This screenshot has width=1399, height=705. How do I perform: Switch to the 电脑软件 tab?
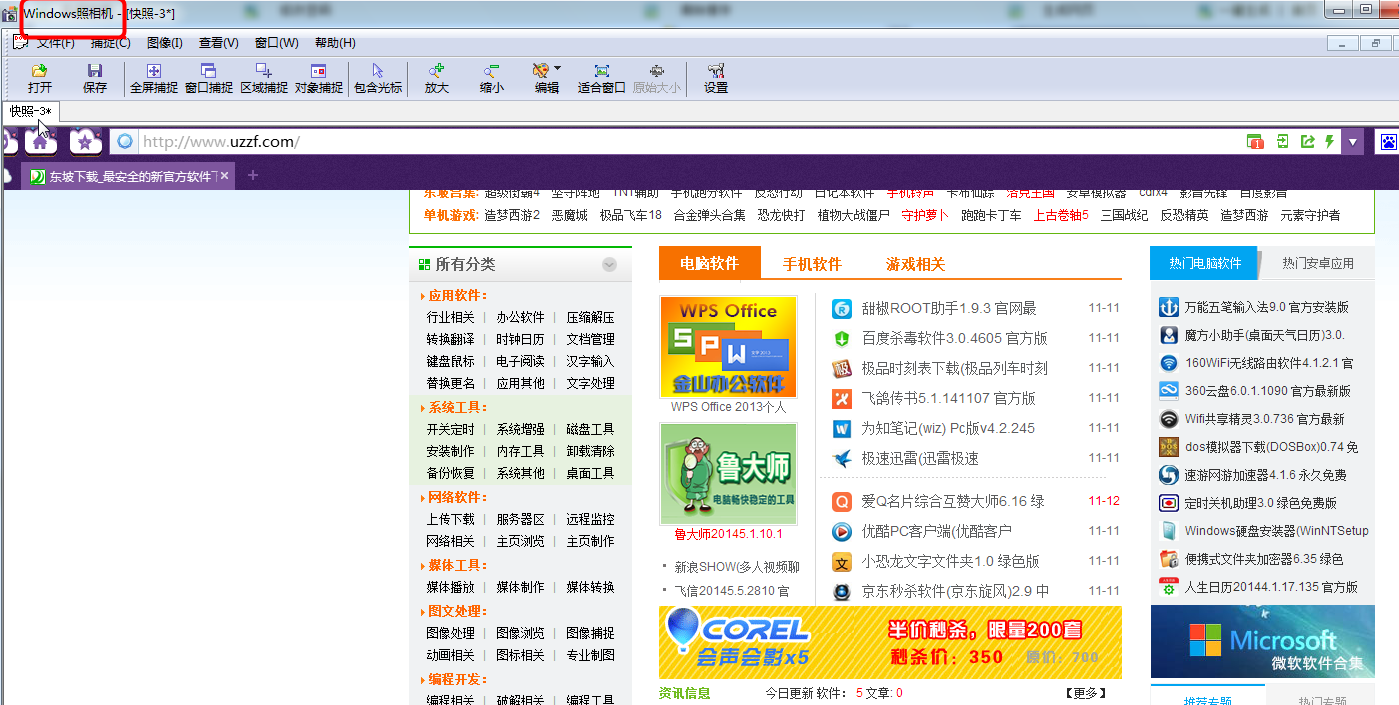click(709, 264)
